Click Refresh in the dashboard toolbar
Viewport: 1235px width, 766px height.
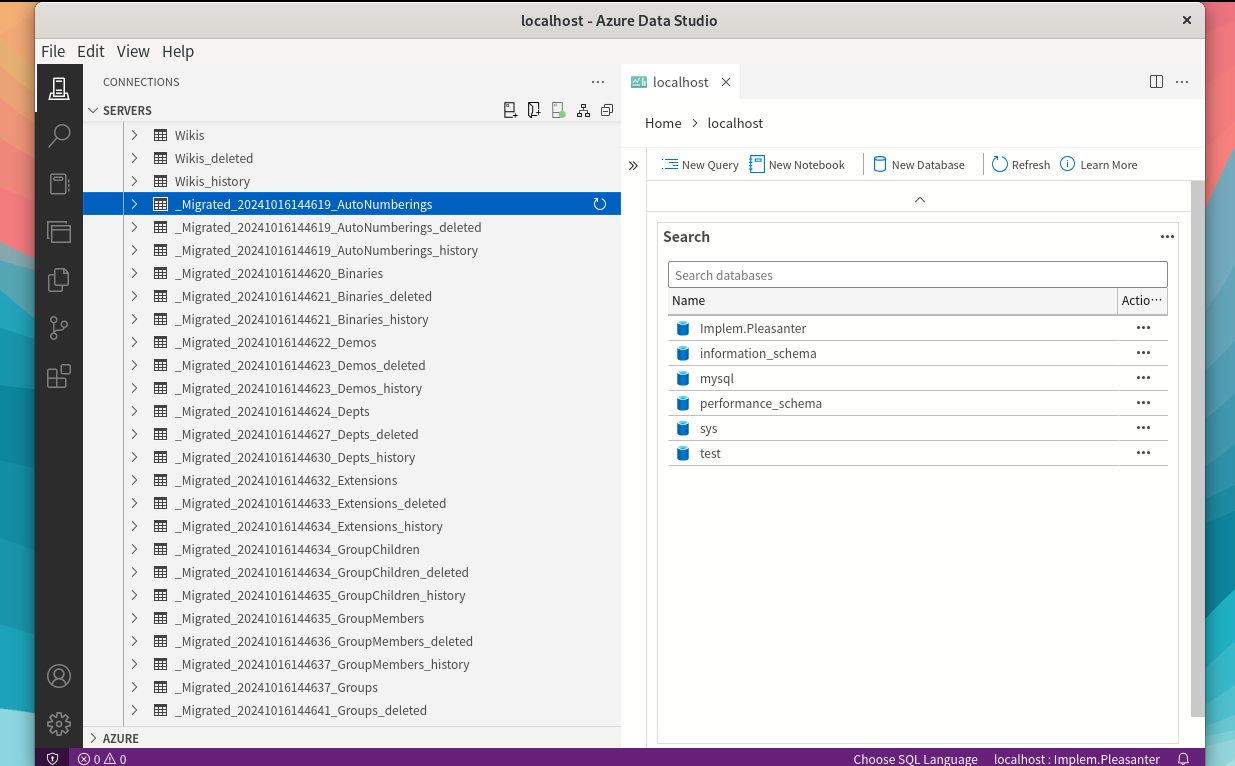point(1021,165)
